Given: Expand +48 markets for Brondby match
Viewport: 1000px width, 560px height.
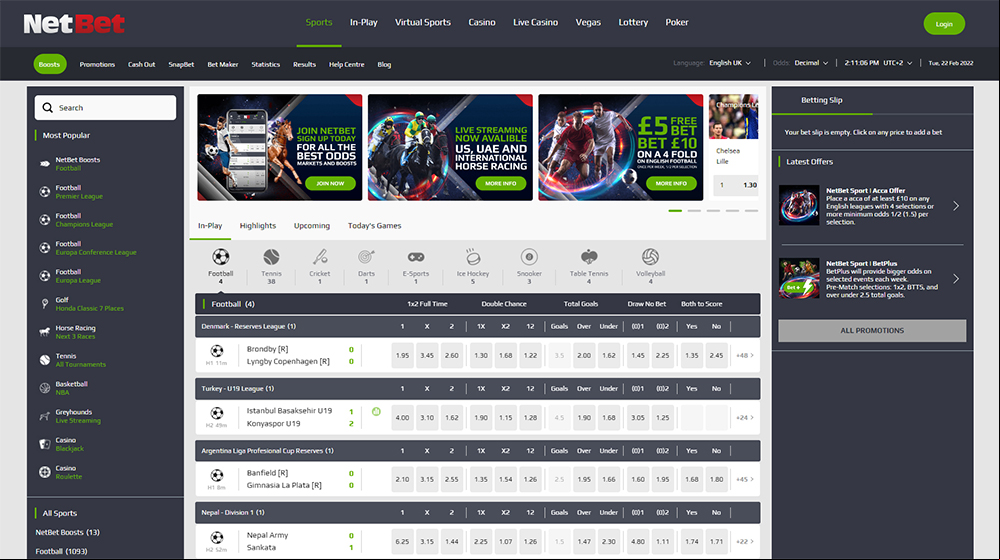Looking at the screenshot, I should (744, 355).
